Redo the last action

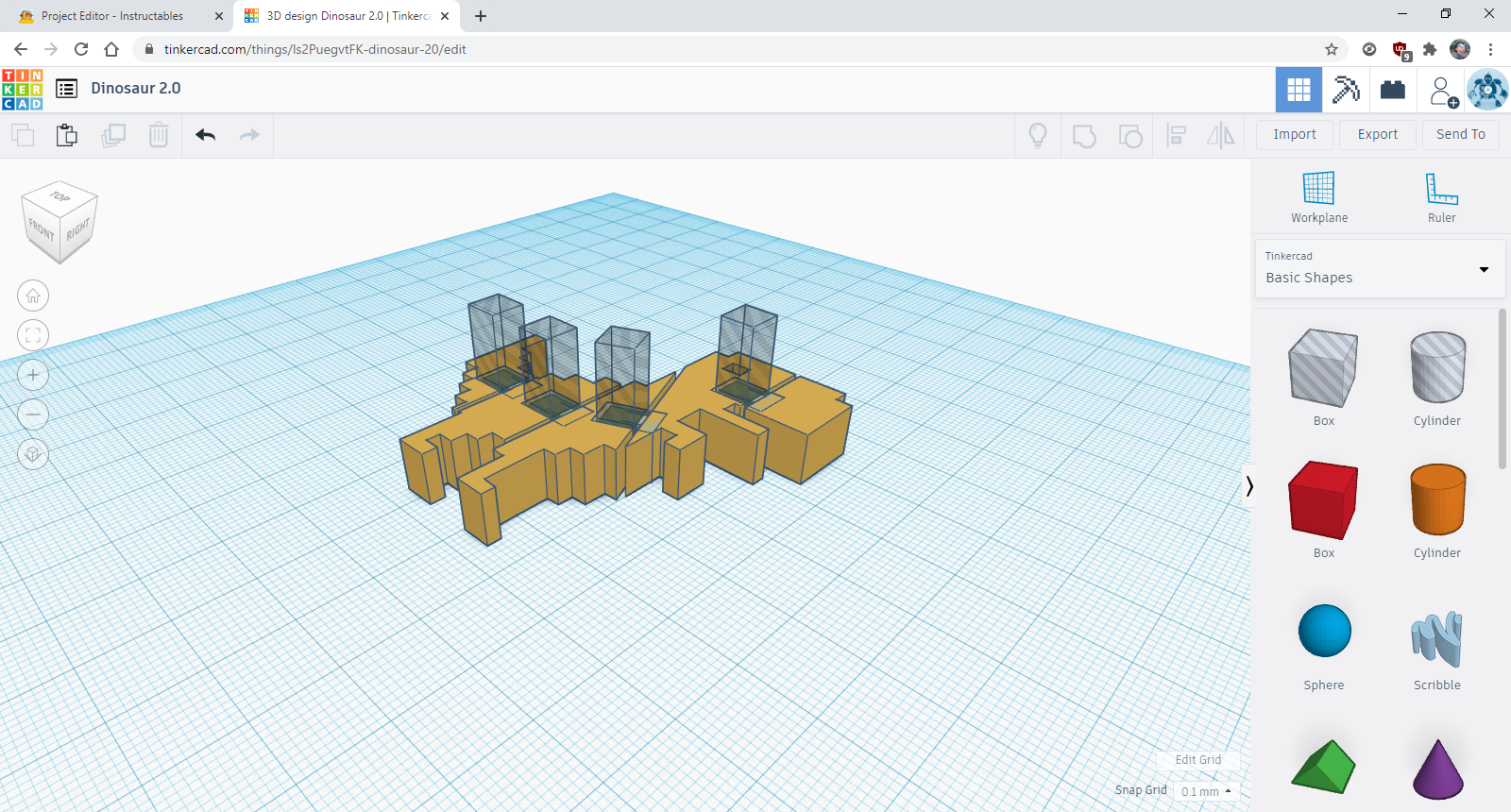point(249,135)
